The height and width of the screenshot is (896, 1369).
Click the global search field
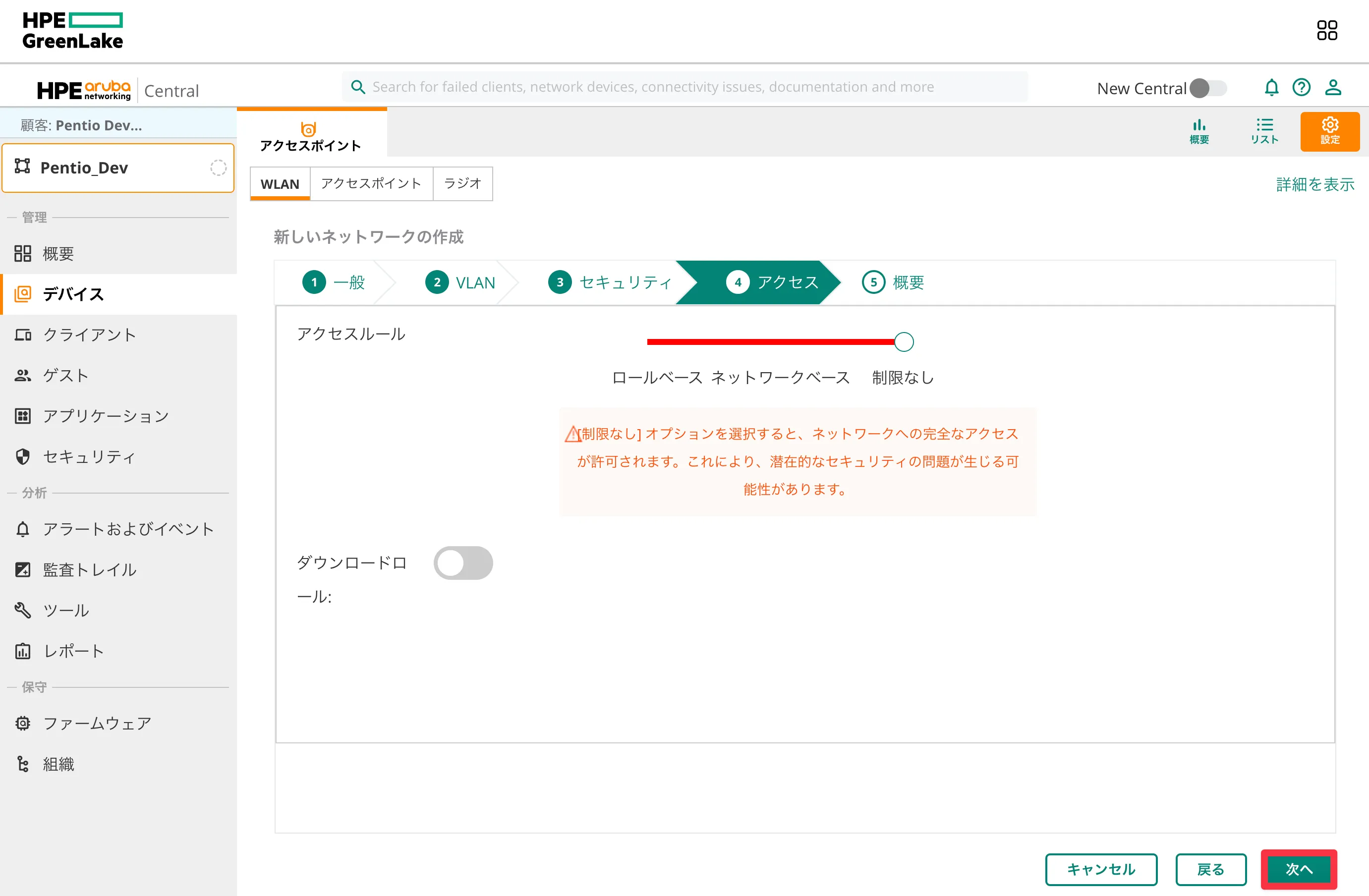click(684, 86)
